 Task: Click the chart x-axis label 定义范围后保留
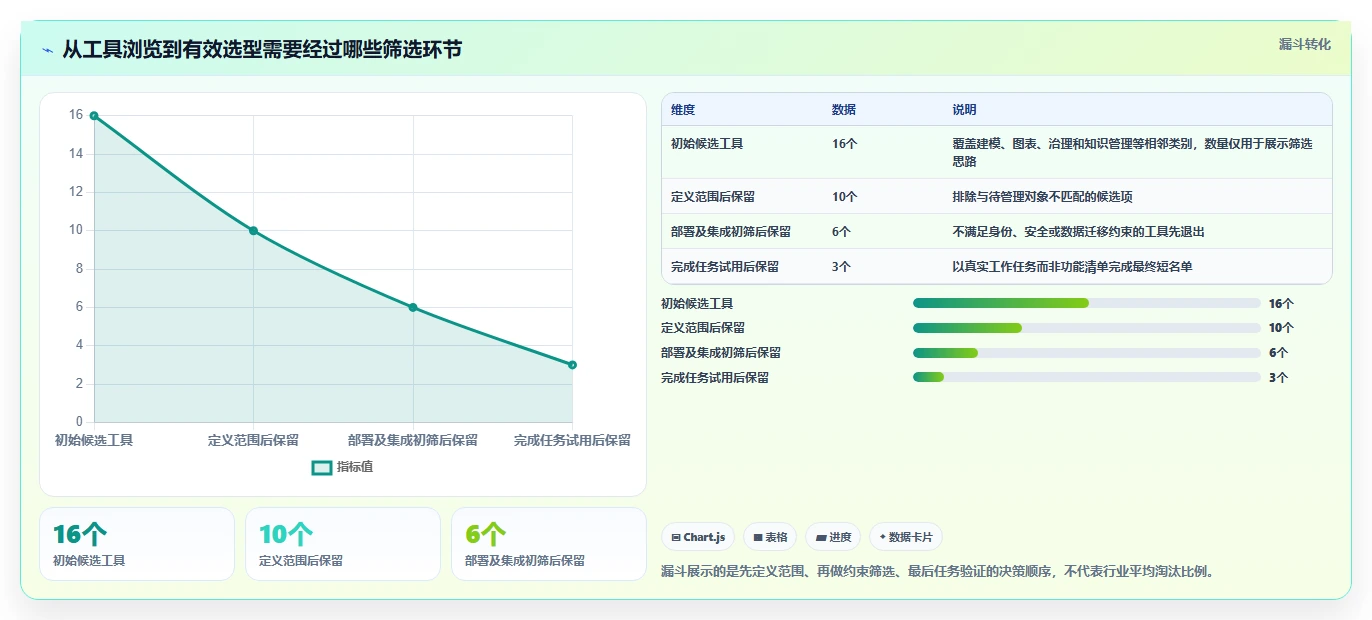point(253,440)
